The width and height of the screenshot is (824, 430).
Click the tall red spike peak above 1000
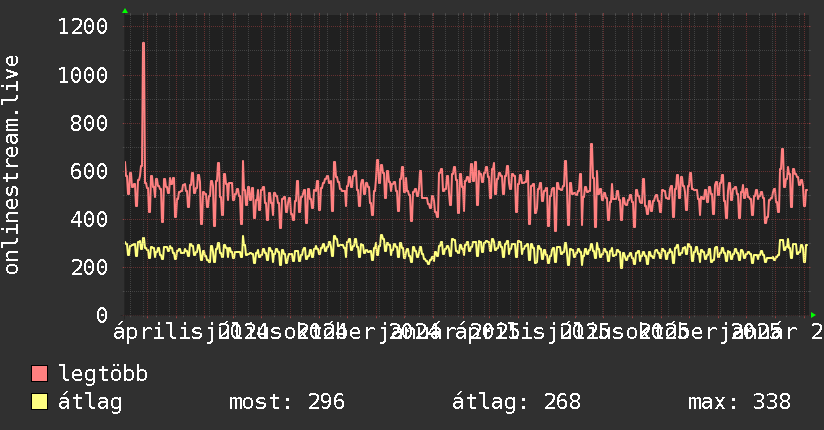pos(143,44)
